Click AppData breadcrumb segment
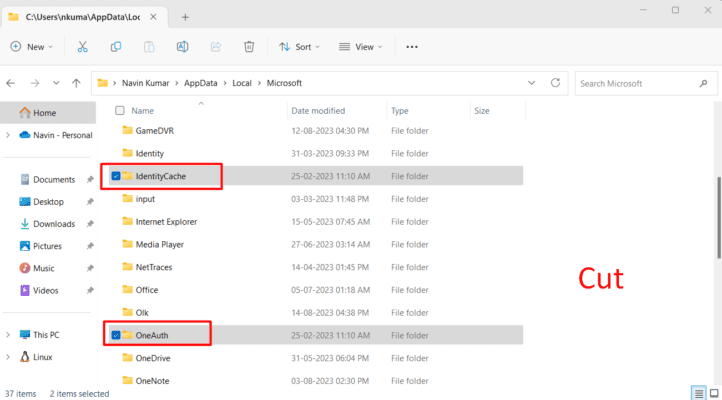The image size is (722, 400). pyautogui.click(x=200, y=83)
